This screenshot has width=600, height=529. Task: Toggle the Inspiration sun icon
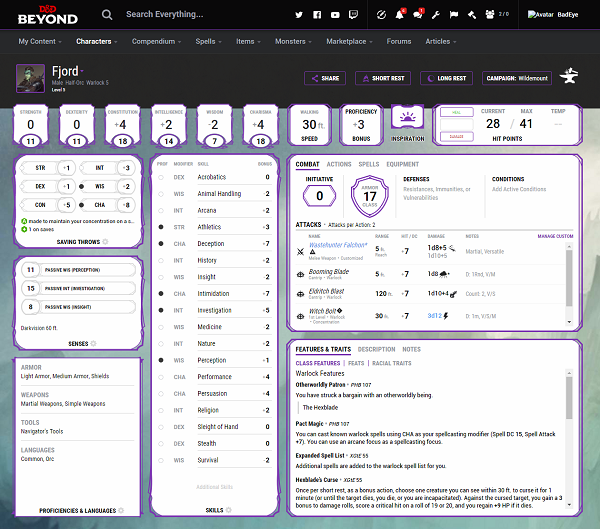pyautogui.click(x=408, y=117)
